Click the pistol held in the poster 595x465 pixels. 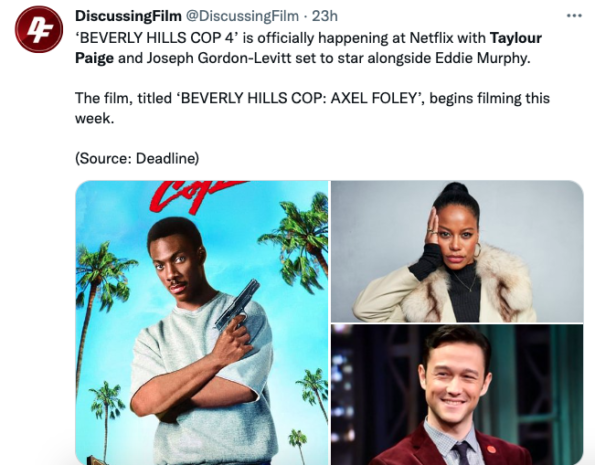[x=238, y=306]
